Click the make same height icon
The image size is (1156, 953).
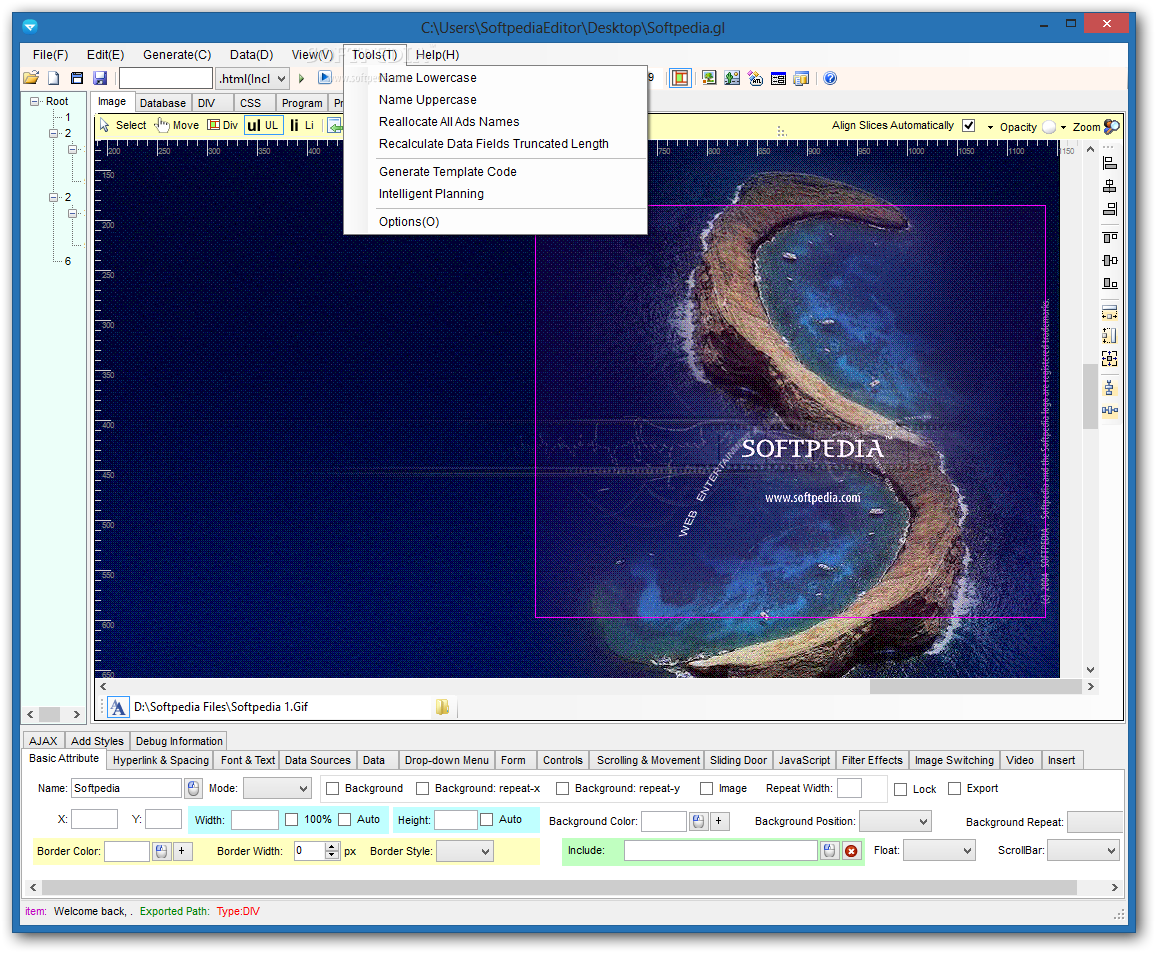point(1110,335)
